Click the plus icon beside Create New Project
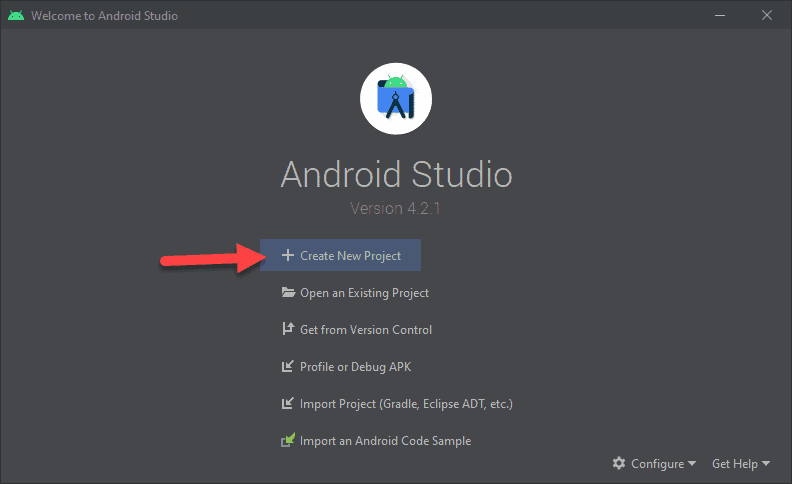This screenshot has height=484, width=792. point(288,256)
